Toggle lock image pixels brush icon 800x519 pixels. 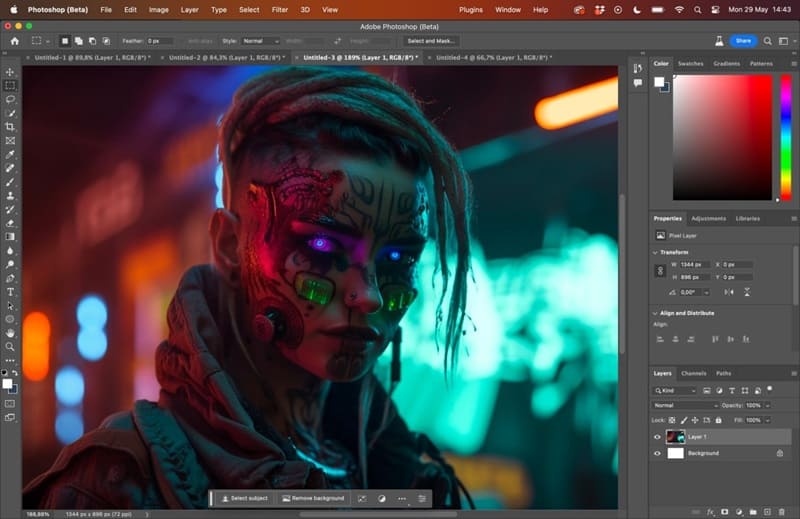tap(684, 420)
